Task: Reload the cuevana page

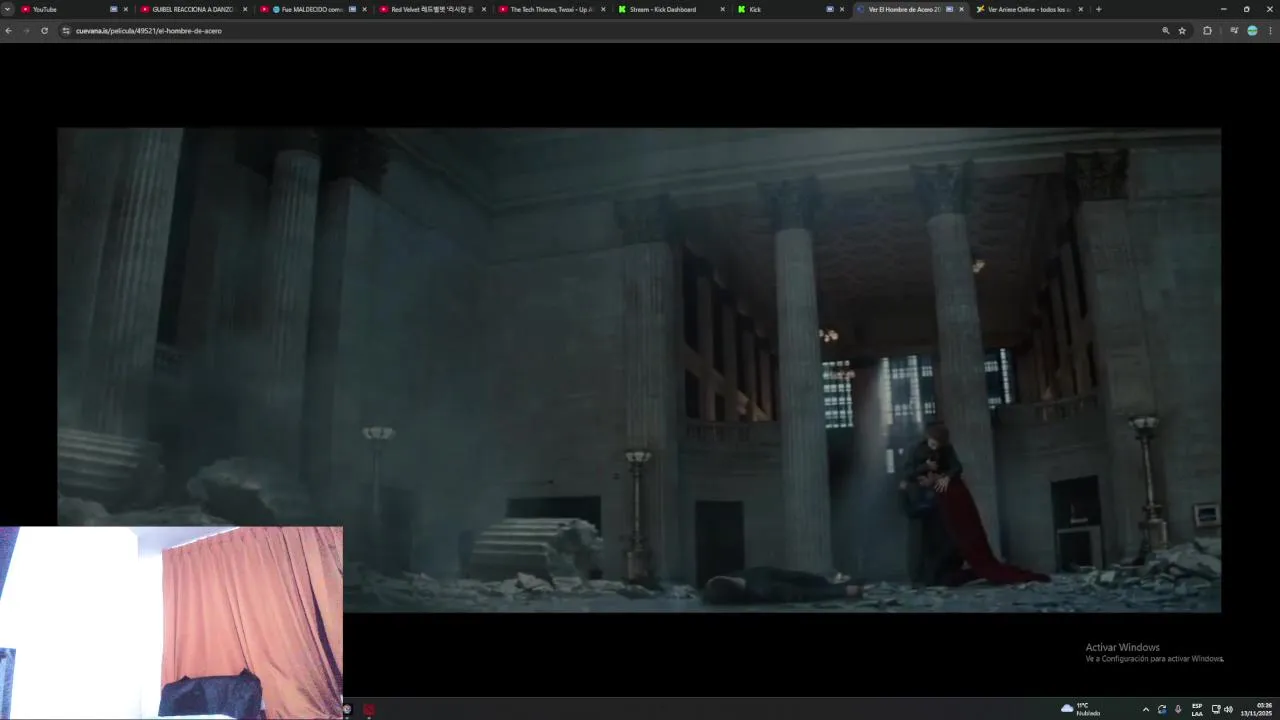Action: click(44, 31)
